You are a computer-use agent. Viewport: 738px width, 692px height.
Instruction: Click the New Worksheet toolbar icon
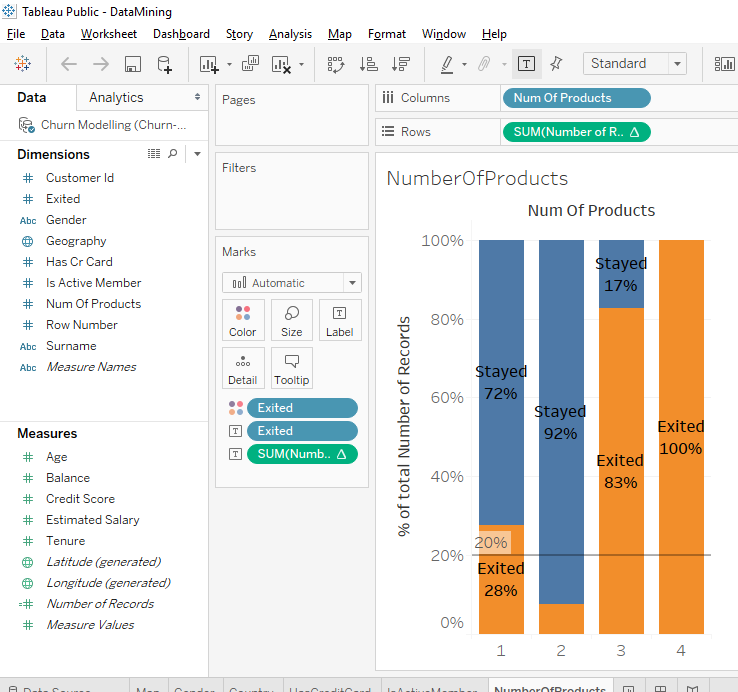coord(209,64)
